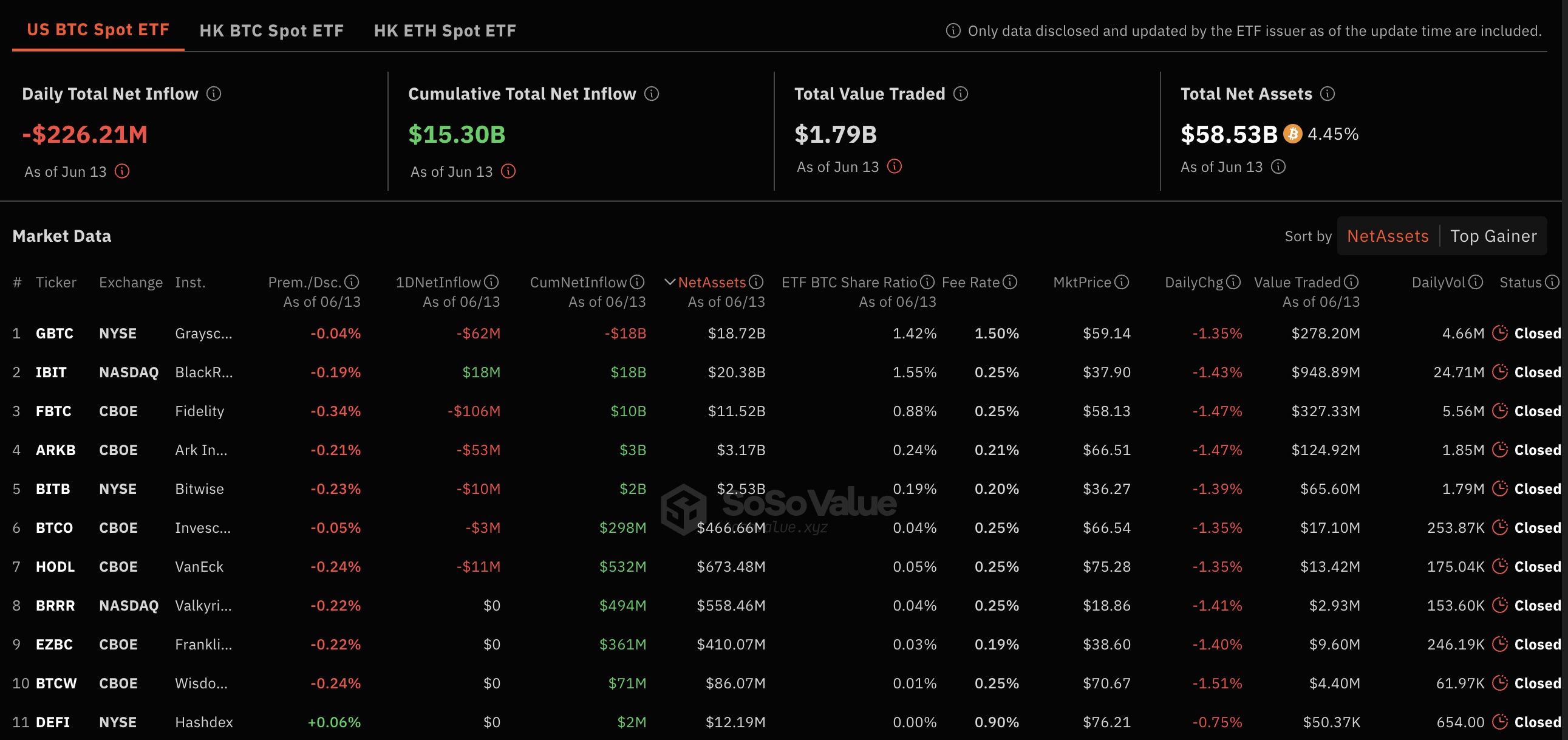Click info icon next to Fee Rate column
1568x740 pixels.
coord(1010,282)
